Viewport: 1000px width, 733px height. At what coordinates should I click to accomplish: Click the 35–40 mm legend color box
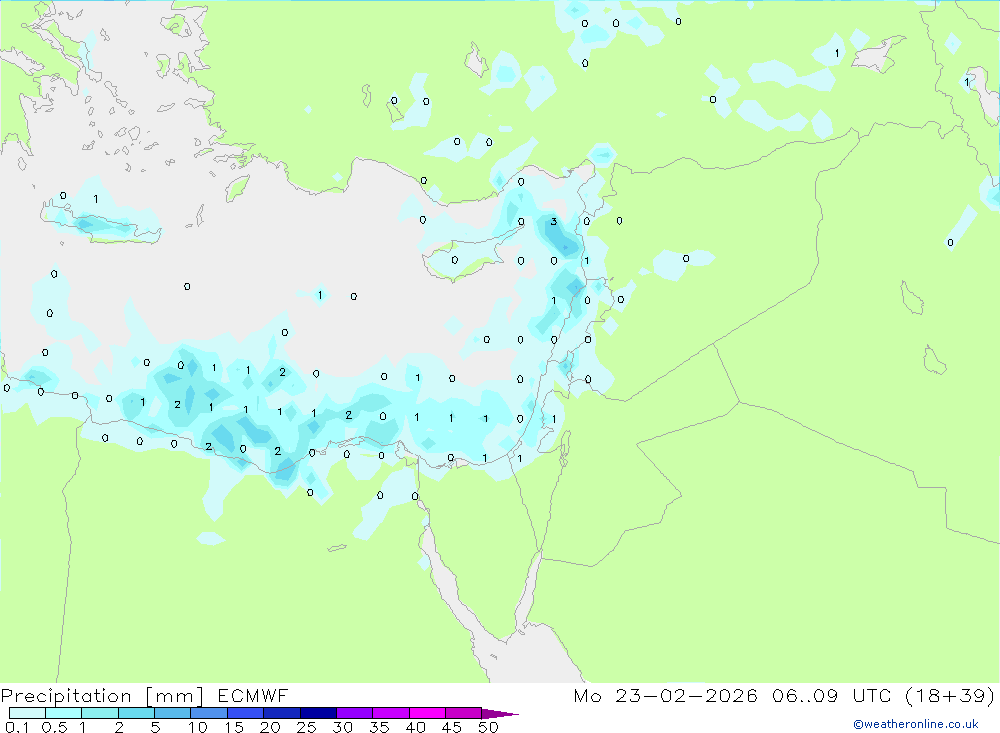pos(390,713)
